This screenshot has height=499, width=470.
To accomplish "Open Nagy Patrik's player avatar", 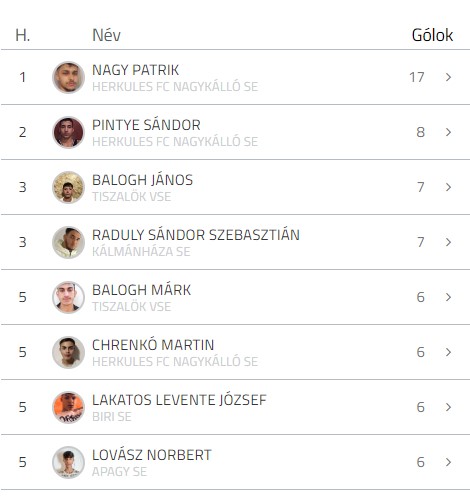I will click(68, 77).
